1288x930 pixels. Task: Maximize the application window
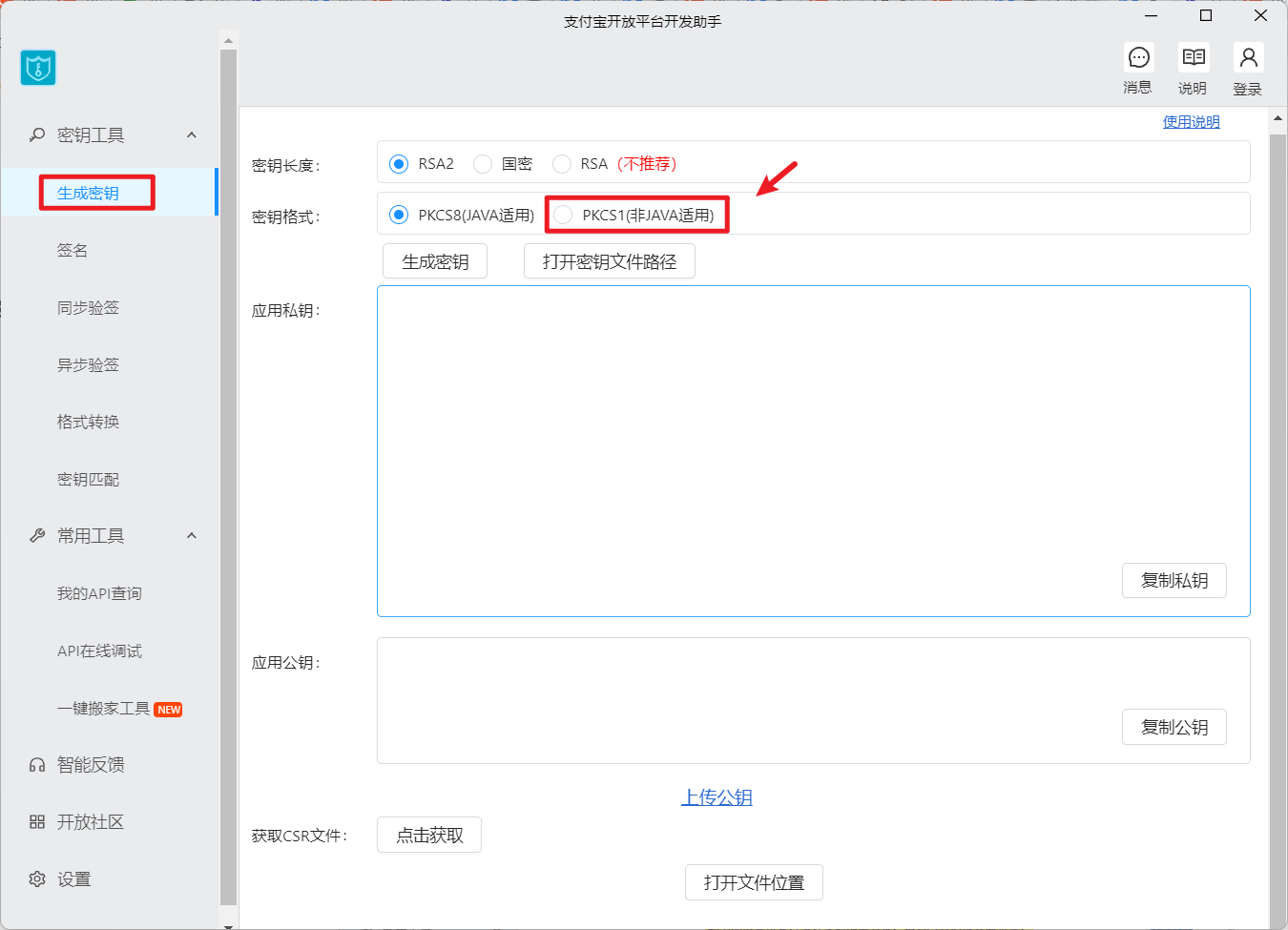(x=1206, y=15)
